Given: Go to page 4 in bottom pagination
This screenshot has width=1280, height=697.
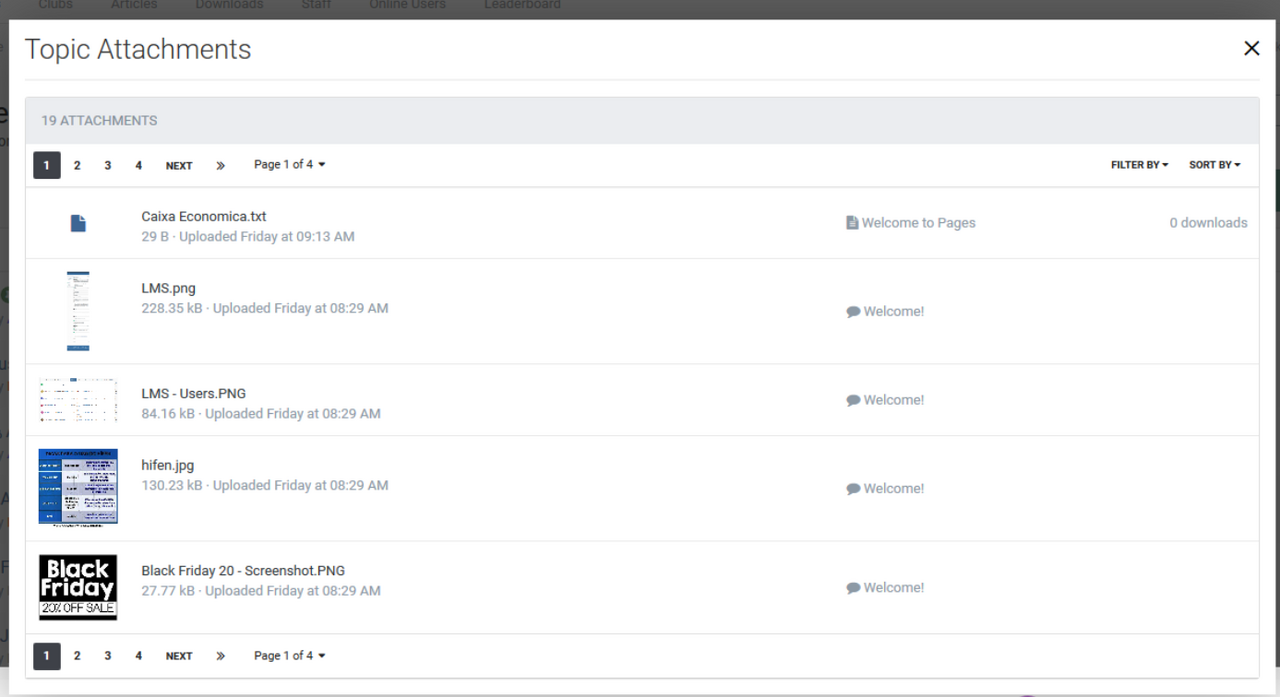Looking at the screenshot, I should (138, 656).
